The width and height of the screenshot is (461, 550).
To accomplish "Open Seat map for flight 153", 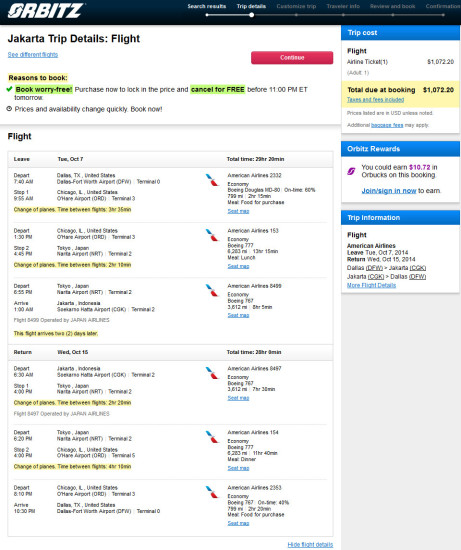I will (x=238, y=266).
